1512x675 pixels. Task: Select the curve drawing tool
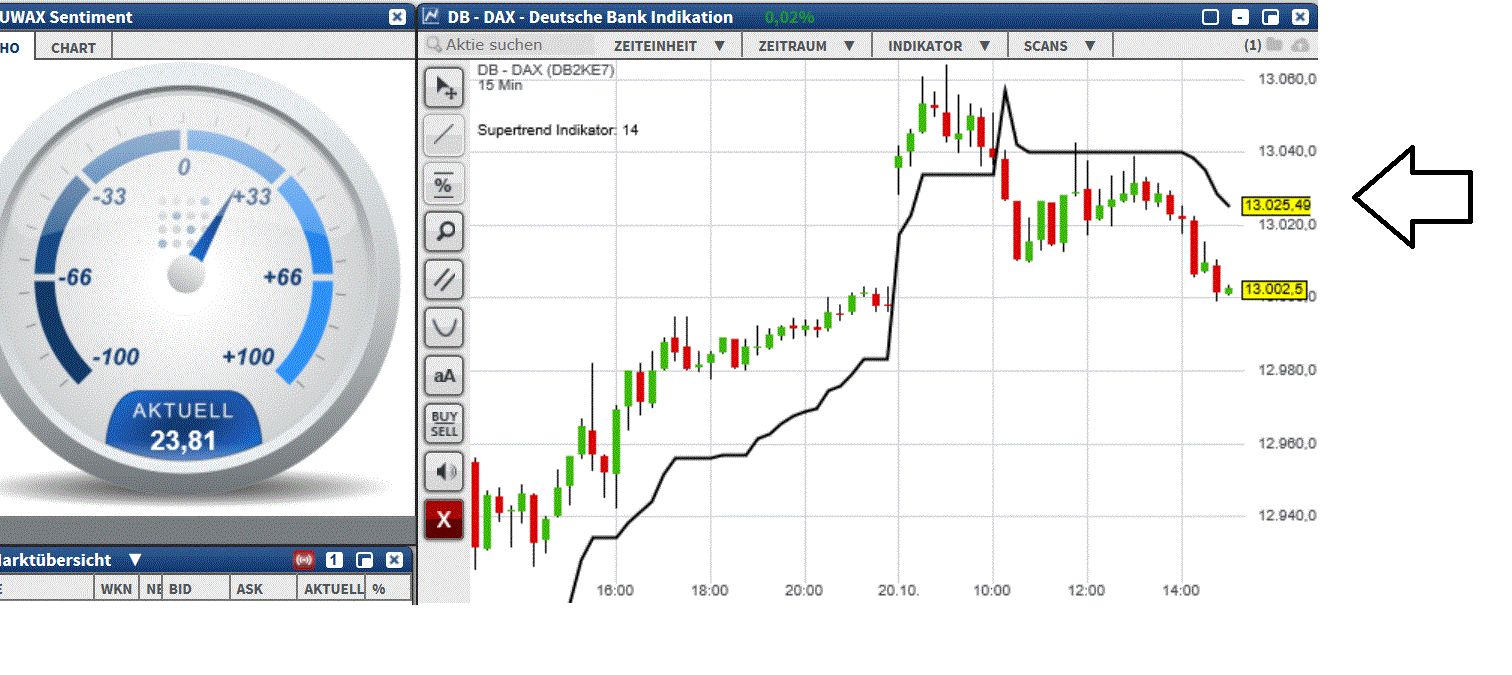(444, 327)
